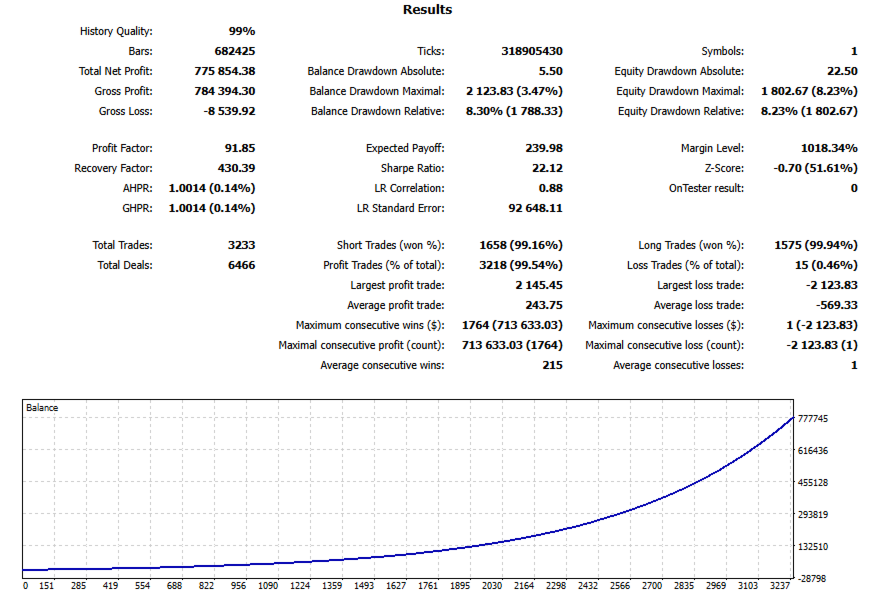The image size is (874, 604).
Task: Select the Sharpe Ratio value 22.12
Action: (x=547, y=168)
